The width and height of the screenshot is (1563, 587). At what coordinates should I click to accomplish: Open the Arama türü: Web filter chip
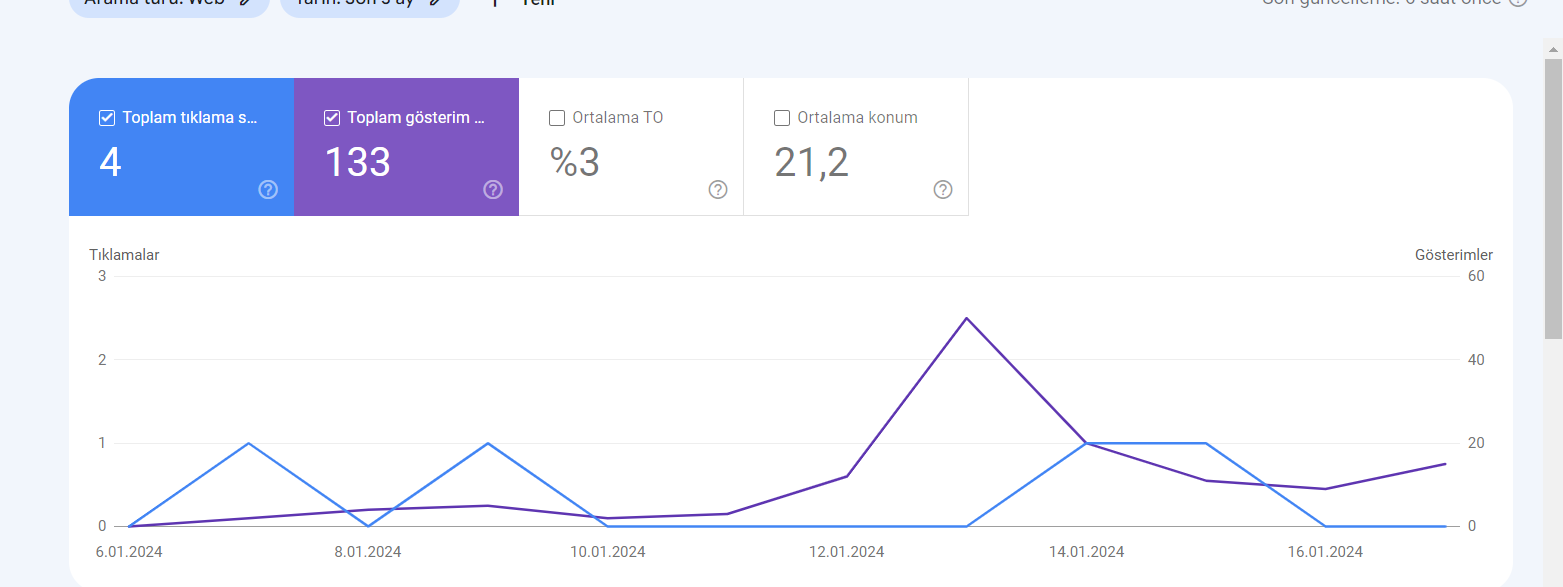(x=169, y=5)
